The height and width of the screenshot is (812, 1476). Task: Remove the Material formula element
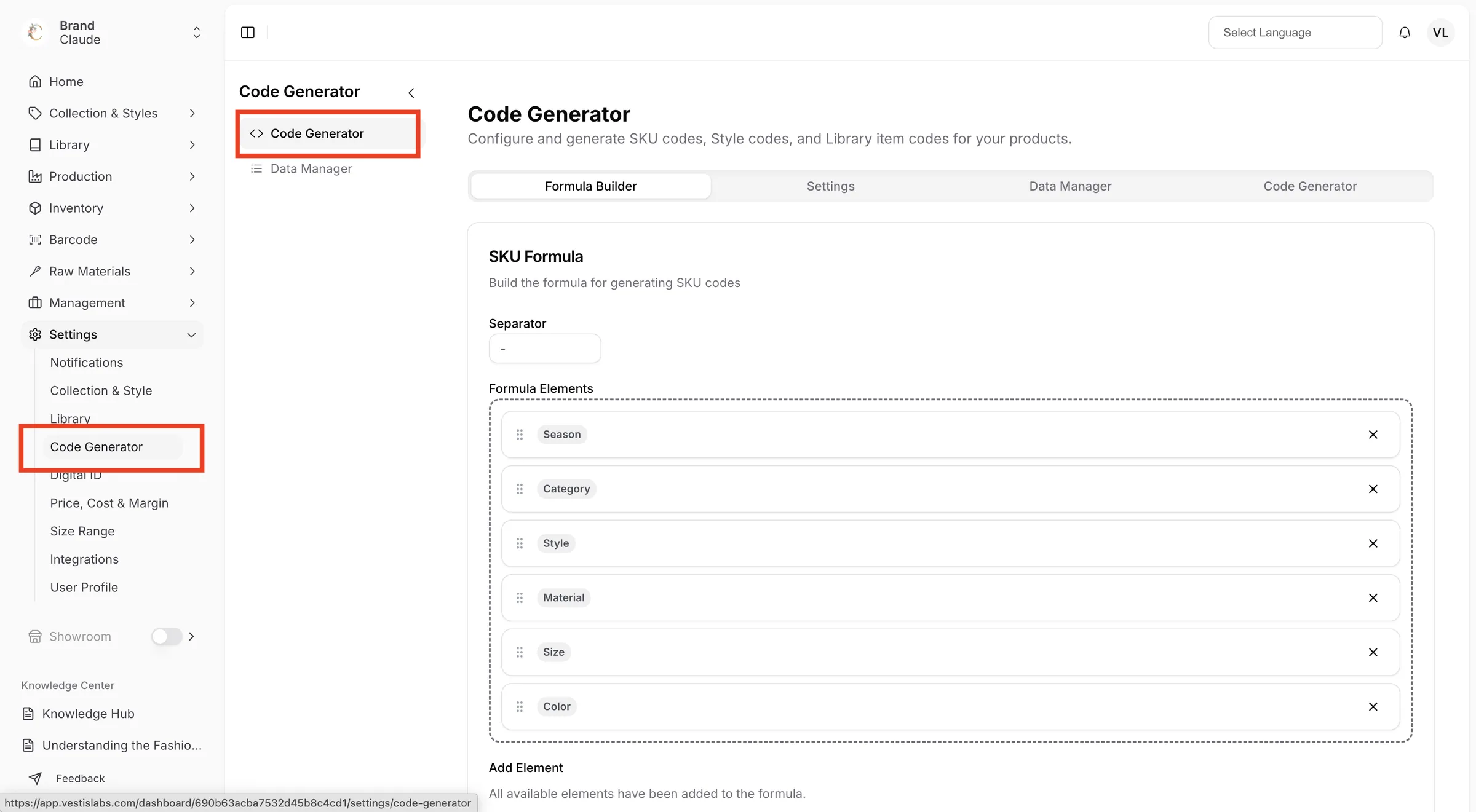1373,598
